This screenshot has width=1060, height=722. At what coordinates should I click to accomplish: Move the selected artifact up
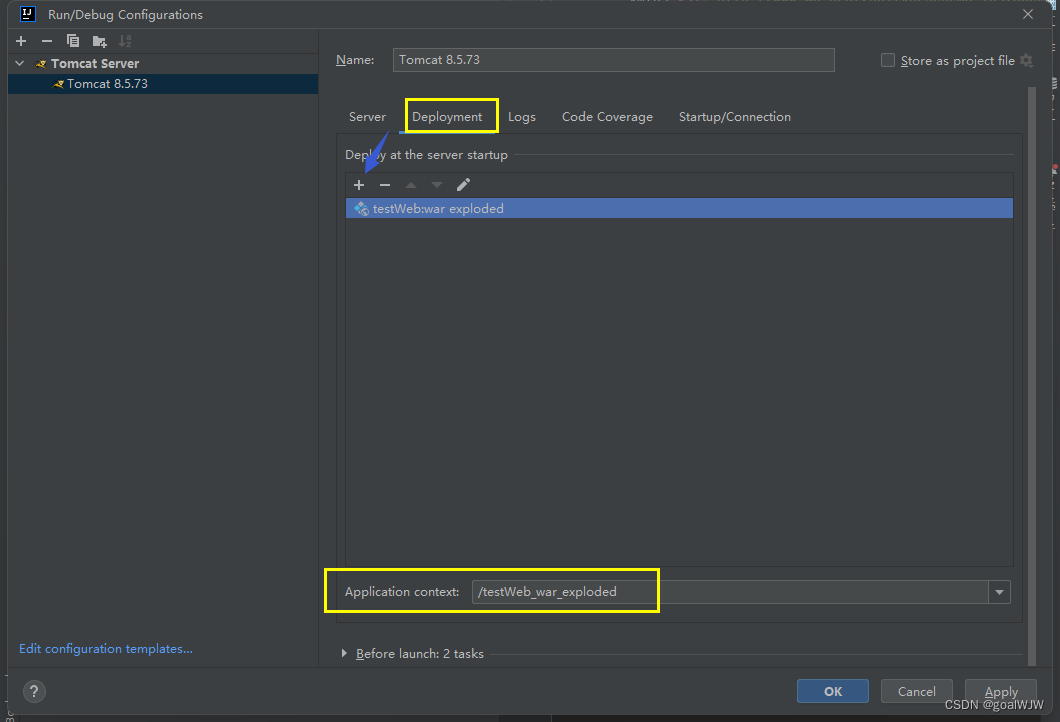click(x=411, y=185)
